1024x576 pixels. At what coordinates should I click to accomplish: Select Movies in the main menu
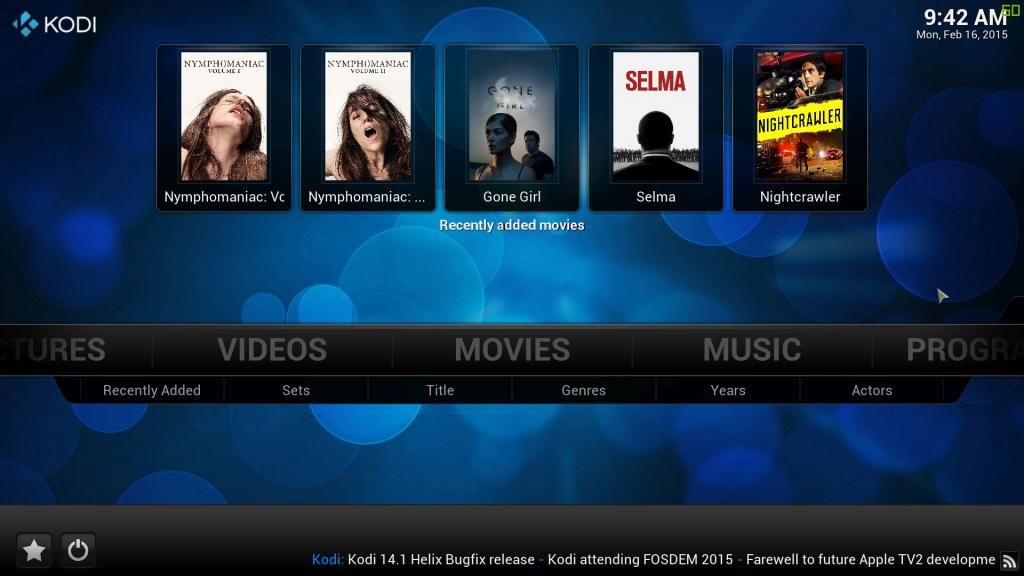click(x=512, y=349)
